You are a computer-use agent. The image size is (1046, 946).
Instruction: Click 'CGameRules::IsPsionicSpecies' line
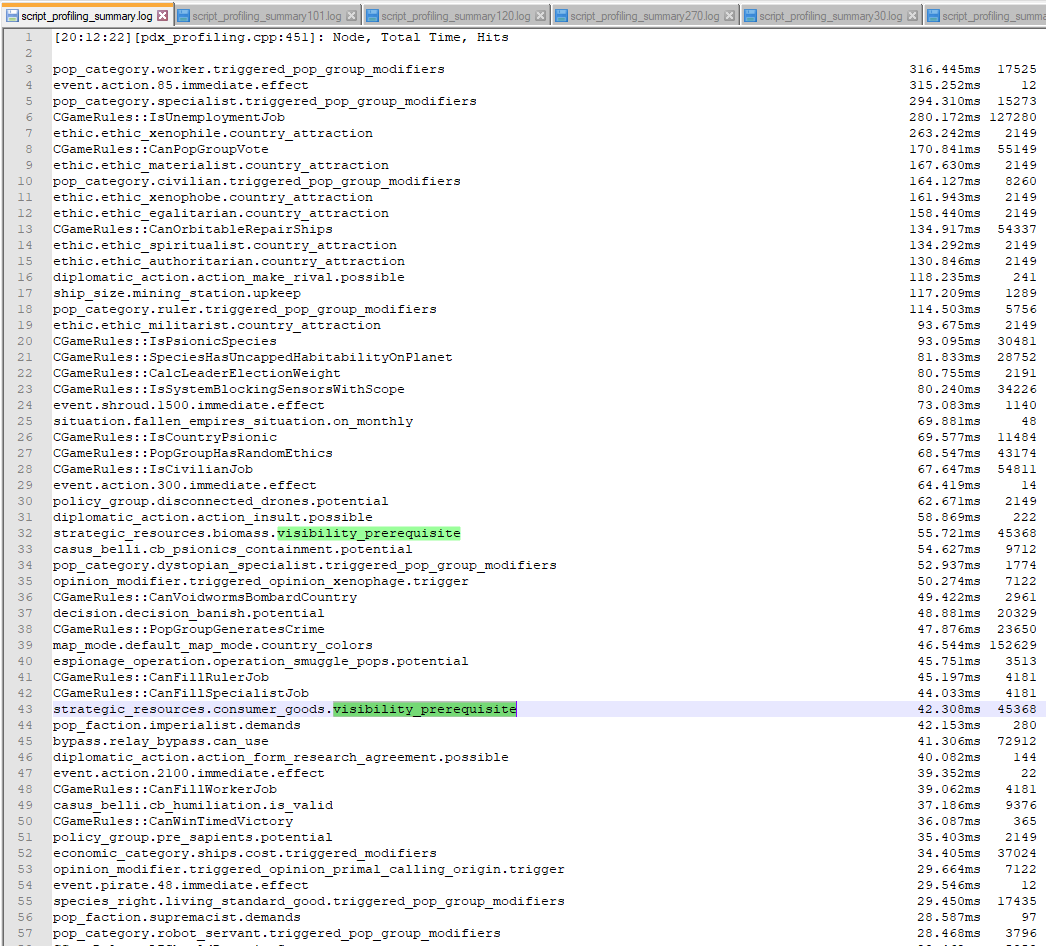165,342
